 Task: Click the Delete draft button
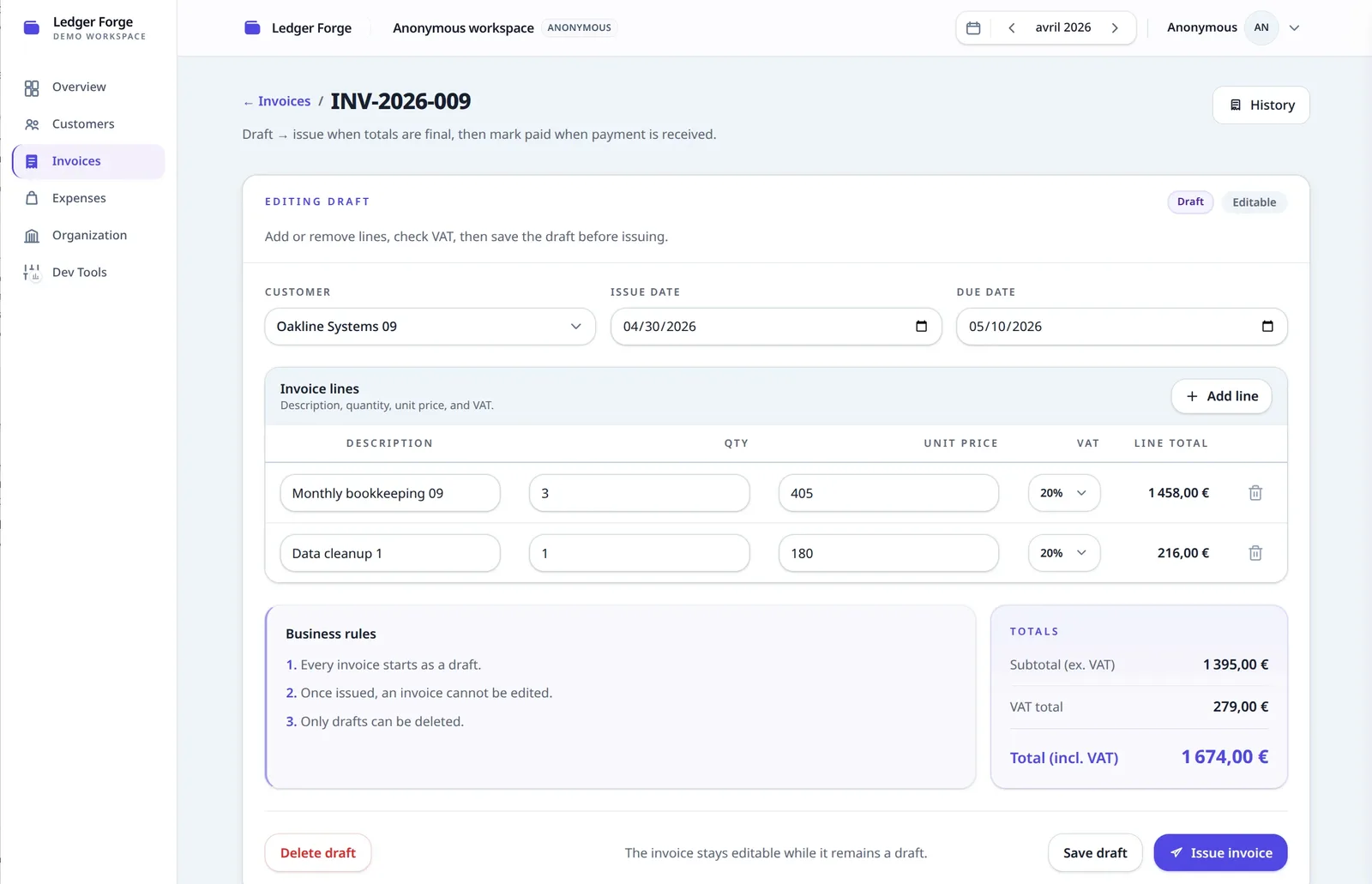[318, 853]
